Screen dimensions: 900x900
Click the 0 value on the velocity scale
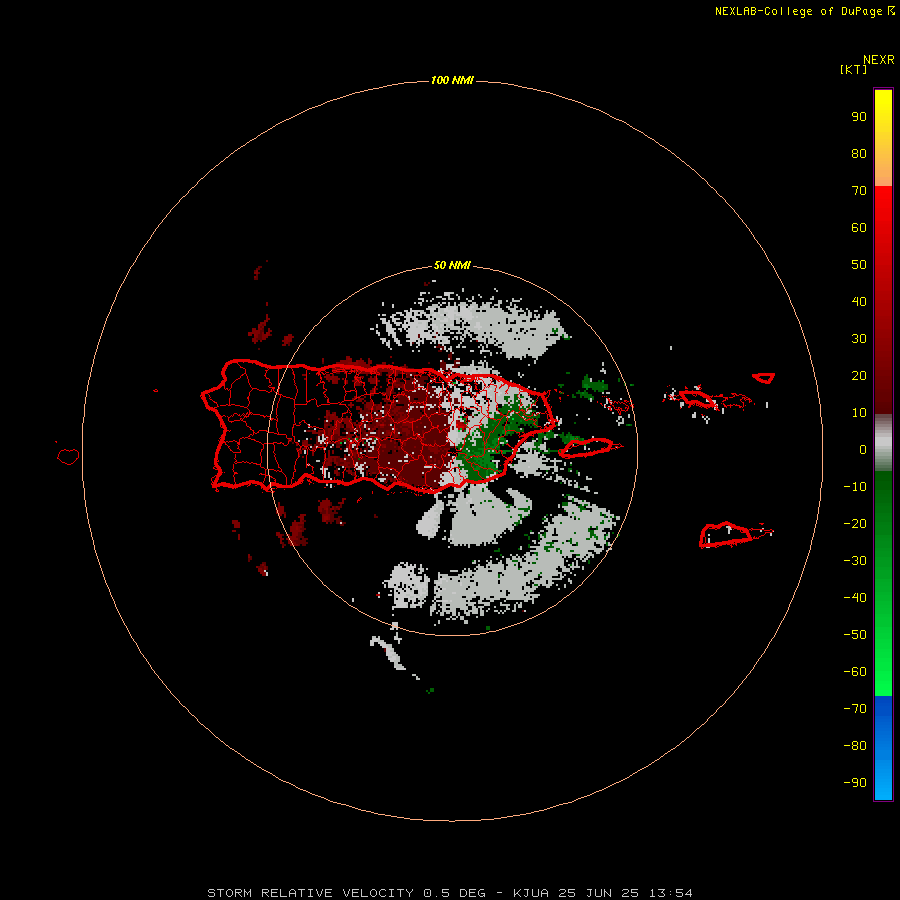(863, 449)
